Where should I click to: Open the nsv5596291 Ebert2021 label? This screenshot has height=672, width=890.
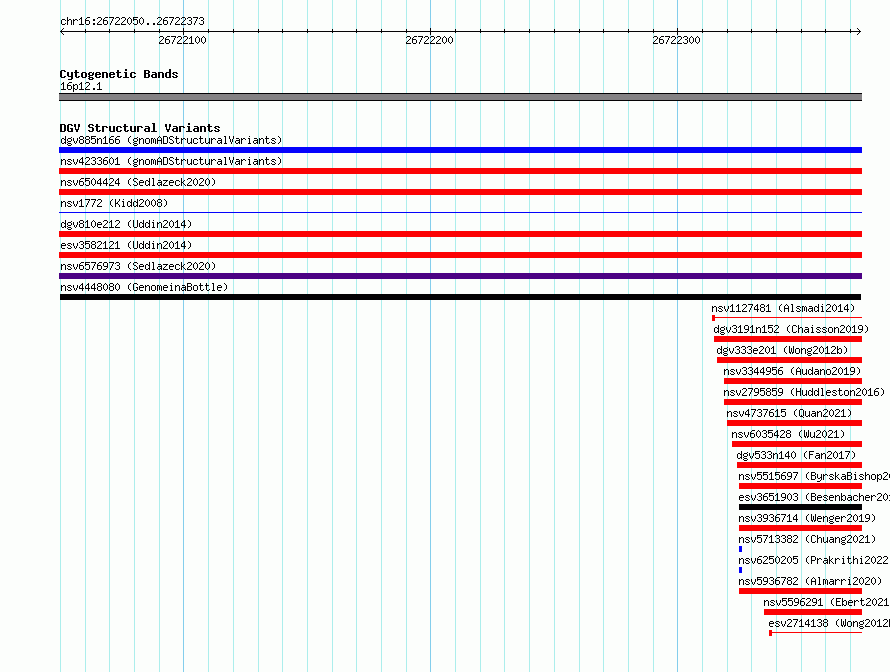tap(826, 602)
